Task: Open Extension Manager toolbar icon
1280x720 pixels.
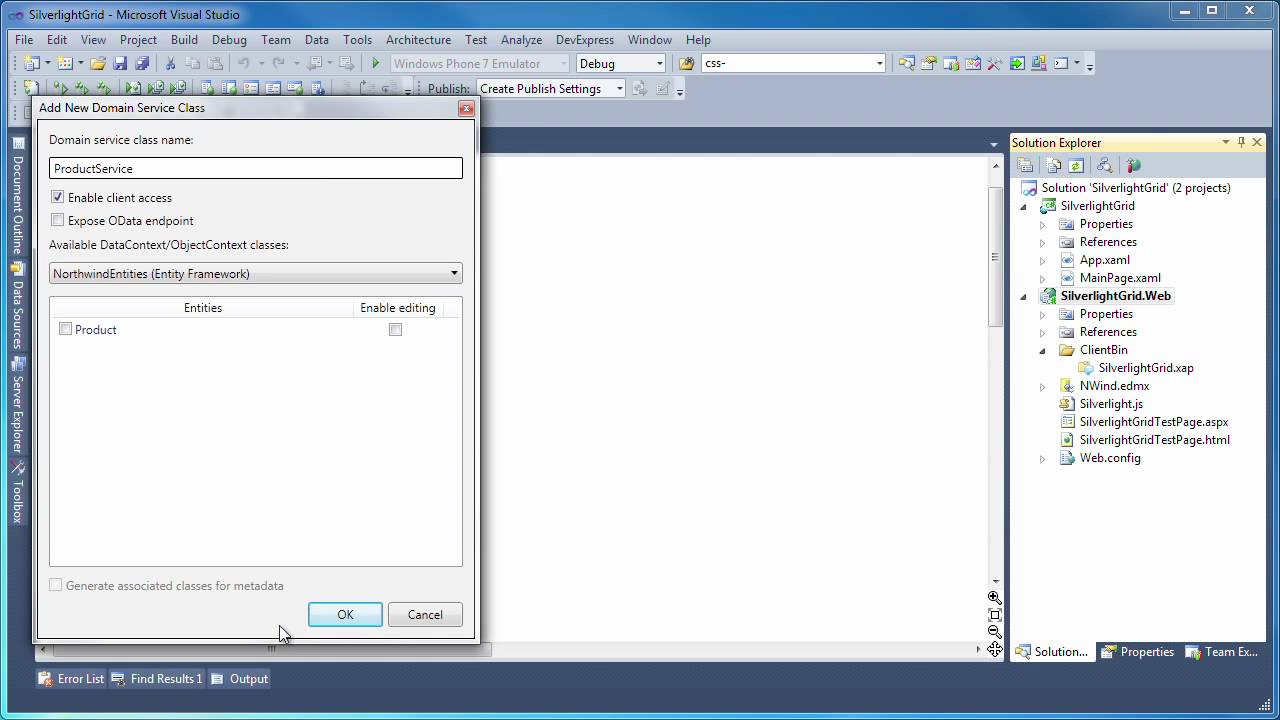Action: (x=1039, y=63)
